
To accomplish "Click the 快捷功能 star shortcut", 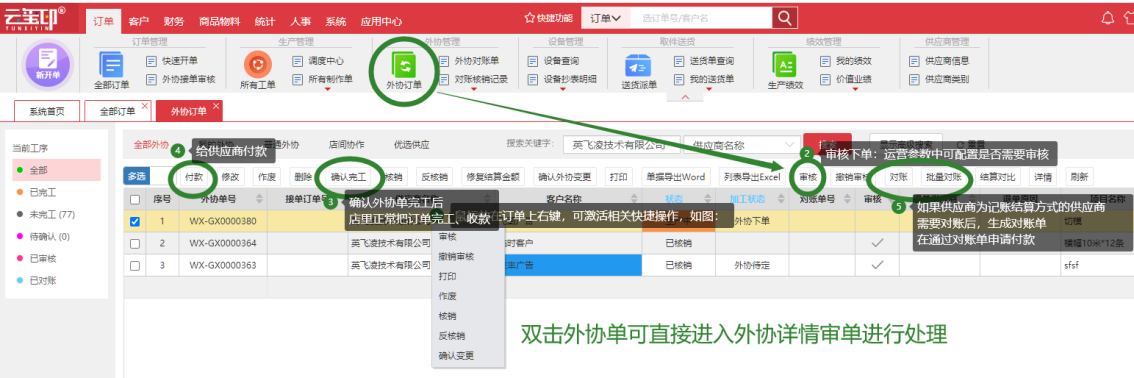I will (x=549, y=17).
